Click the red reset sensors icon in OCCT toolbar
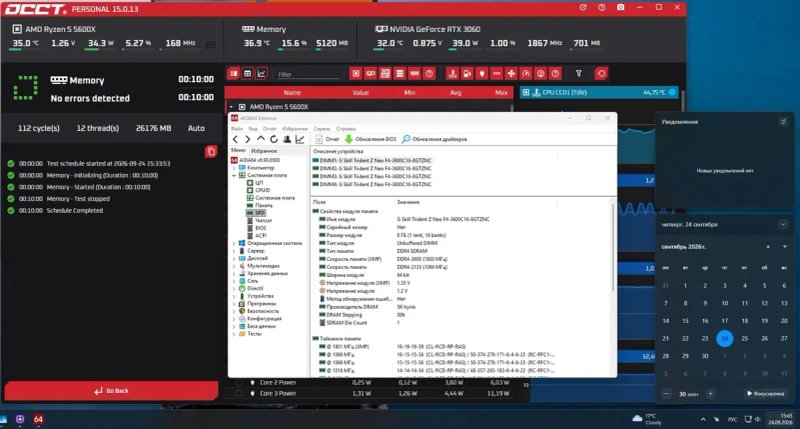Viewport: 800px width, 429px height. click(601, 74)
